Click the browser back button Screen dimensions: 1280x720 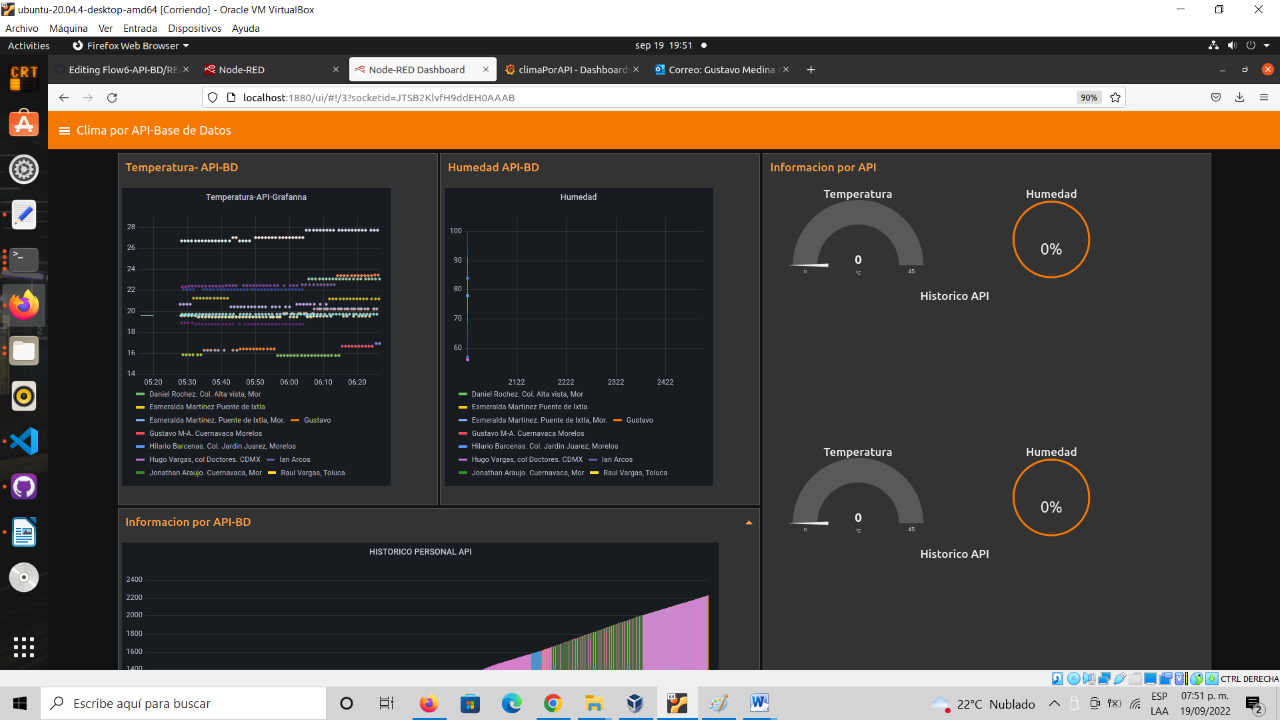tap(63, 97)
